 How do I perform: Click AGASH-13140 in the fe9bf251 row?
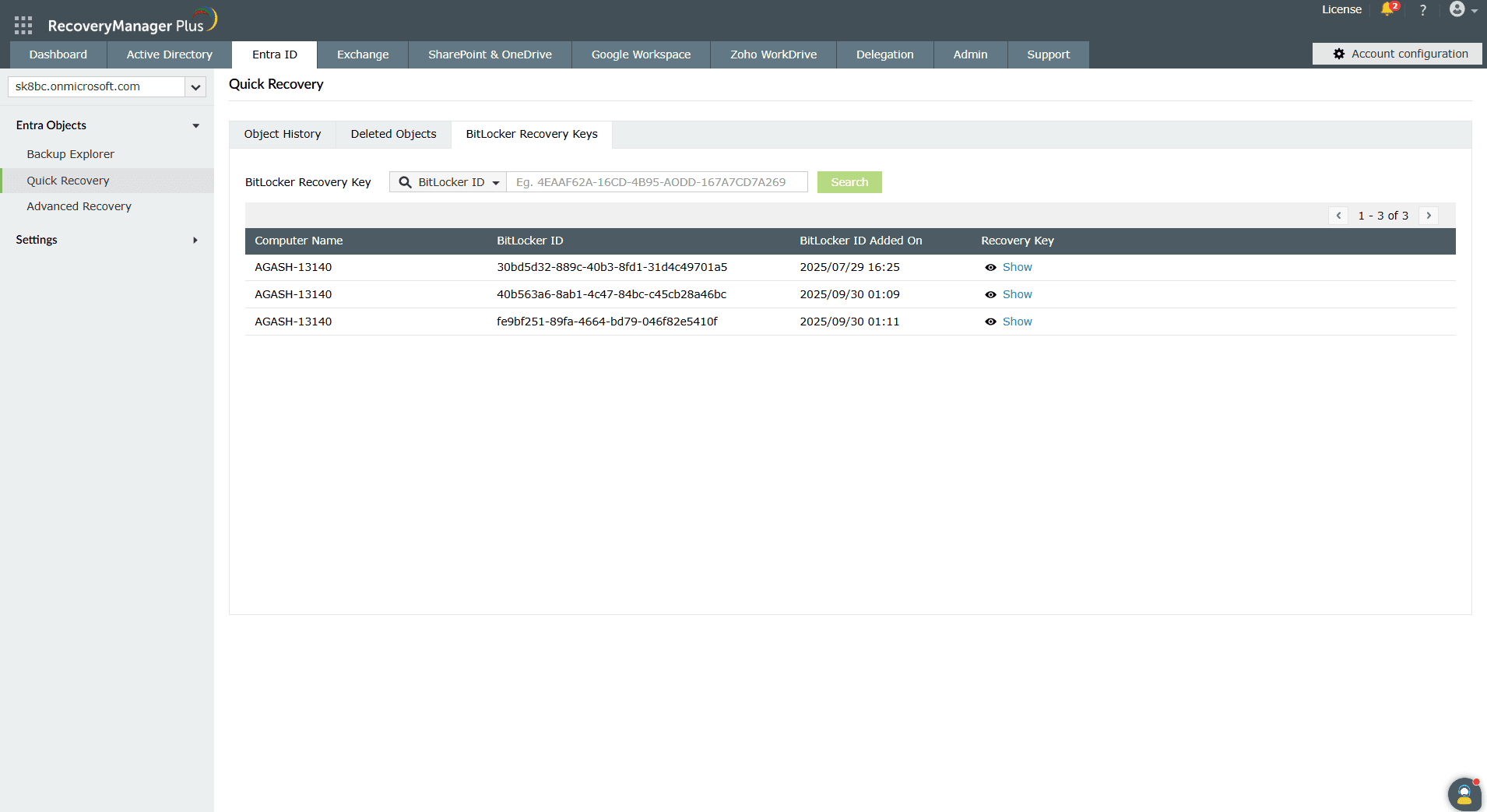click(294, 322)
